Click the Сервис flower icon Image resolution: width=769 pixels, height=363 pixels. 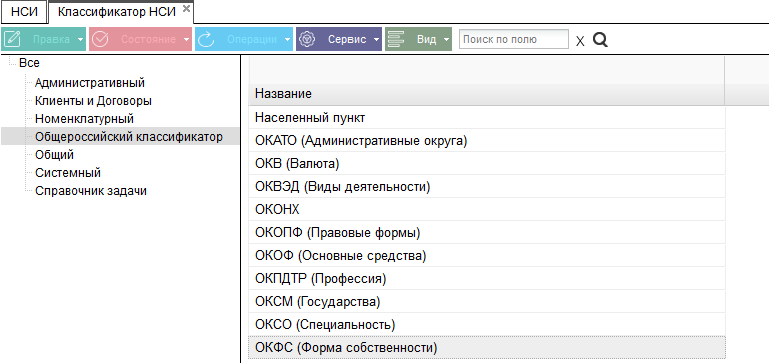[307, 39]
